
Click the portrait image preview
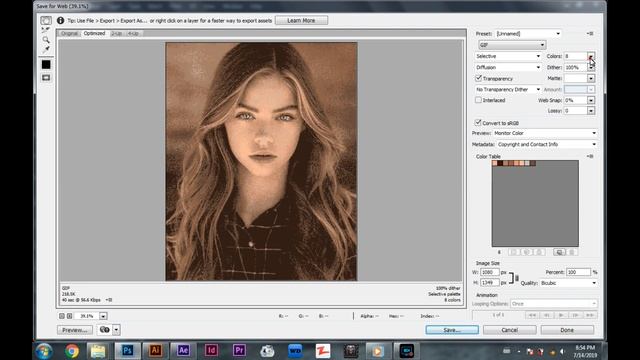click(261, 162)
